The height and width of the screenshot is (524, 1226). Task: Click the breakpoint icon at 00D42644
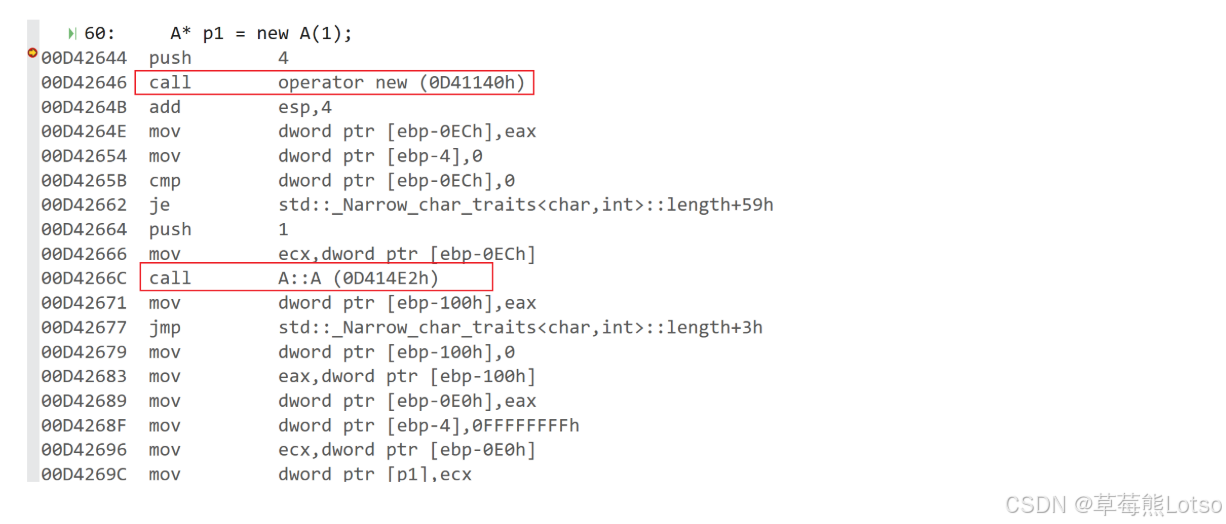[x=33, y=53]
